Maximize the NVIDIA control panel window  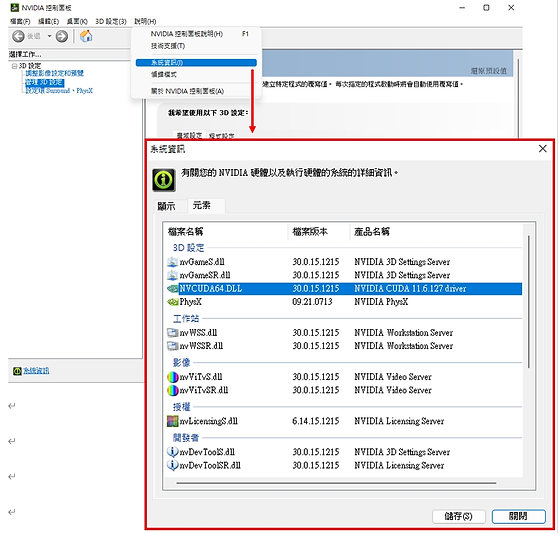486,7
